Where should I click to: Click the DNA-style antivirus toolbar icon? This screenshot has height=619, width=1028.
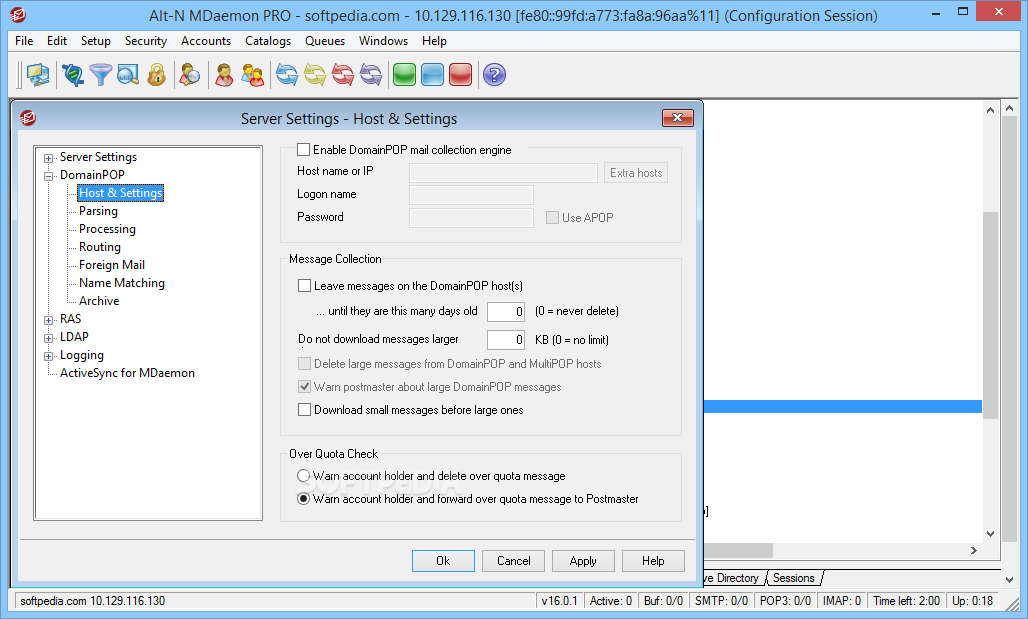[73, 75]
